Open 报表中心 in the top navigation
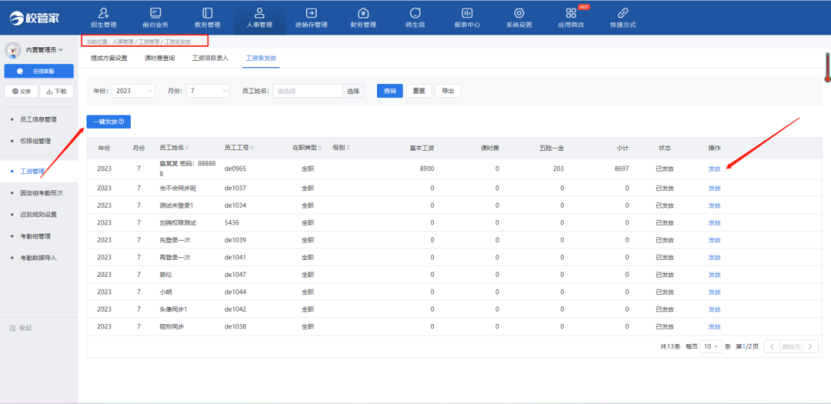This screenshot has width=831, height=404. pos(466,15)
